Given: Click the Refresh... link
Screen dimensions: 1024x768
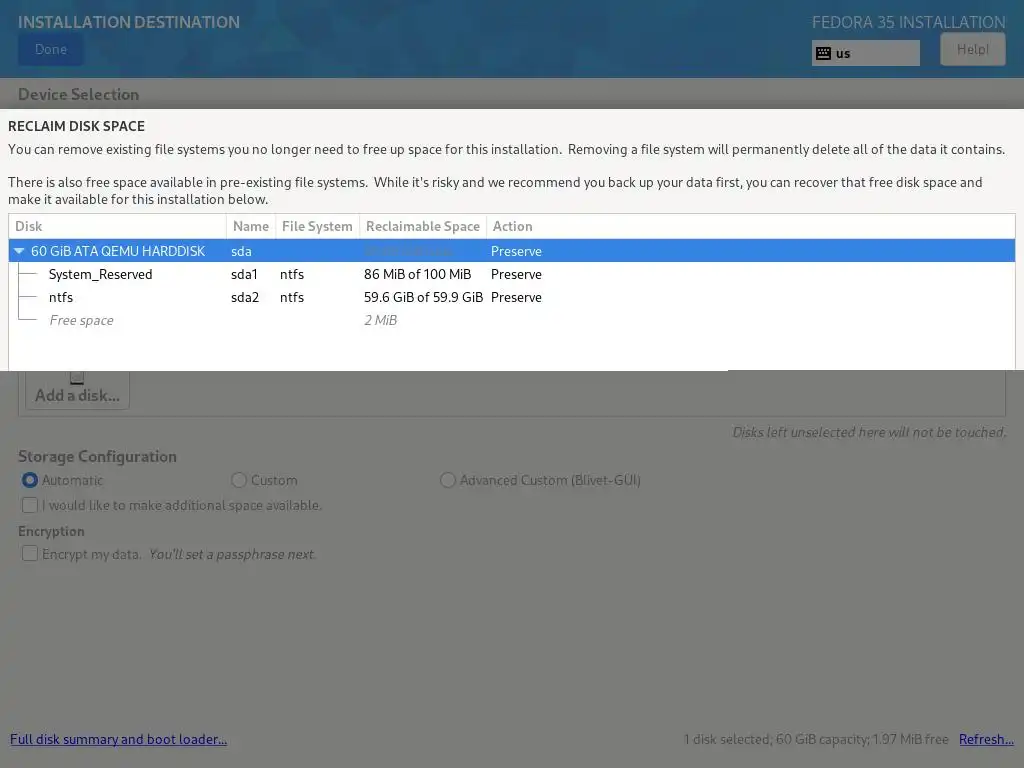Looking at the screenshot, I should click(x=986, y=739).
